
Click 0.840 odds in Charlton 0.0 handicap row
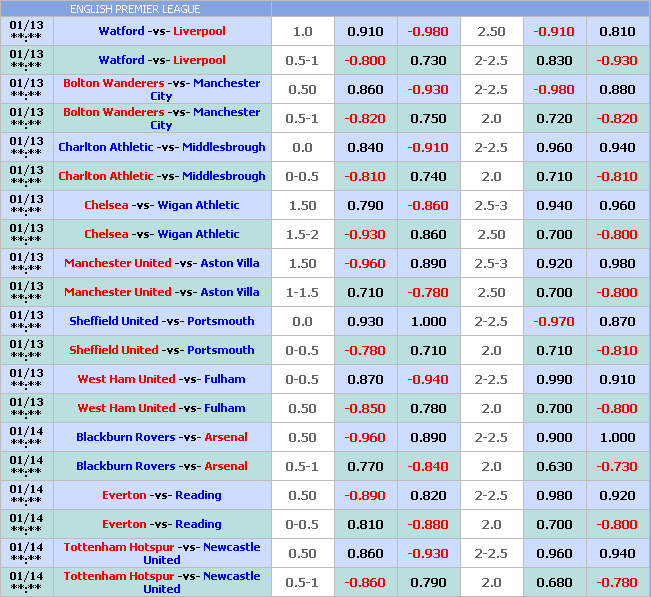(x=365, y=148)
